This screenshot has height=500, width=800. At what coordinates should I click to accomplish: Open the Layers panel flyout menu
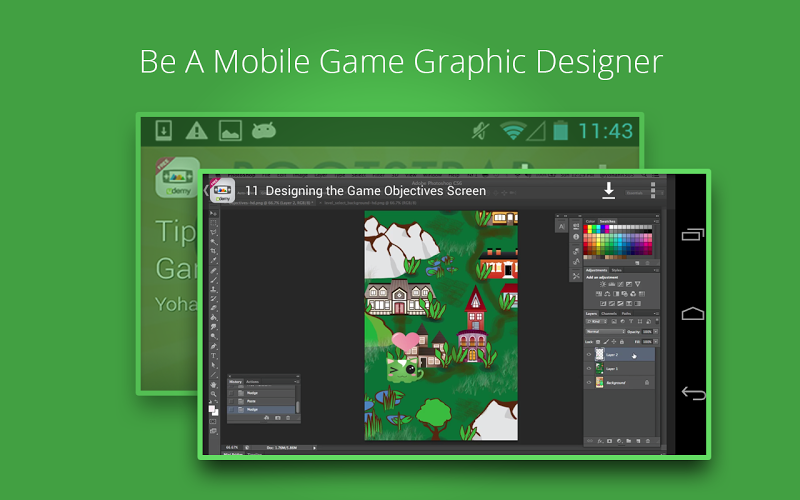coord(657,313)
